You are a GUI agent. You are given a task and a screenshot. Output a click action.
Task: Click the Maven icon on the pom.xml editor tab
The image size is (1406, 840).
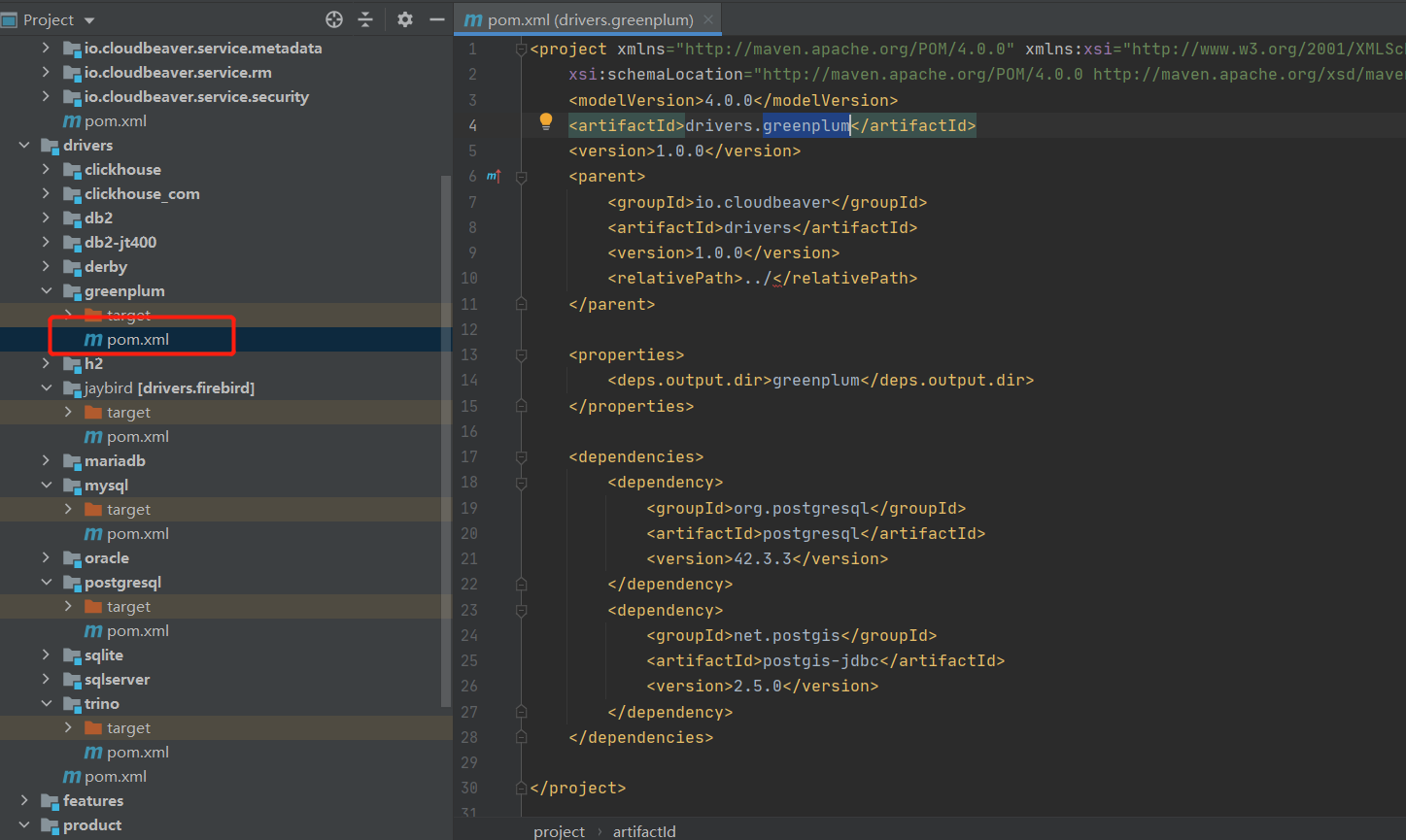[x=473, y=18]
